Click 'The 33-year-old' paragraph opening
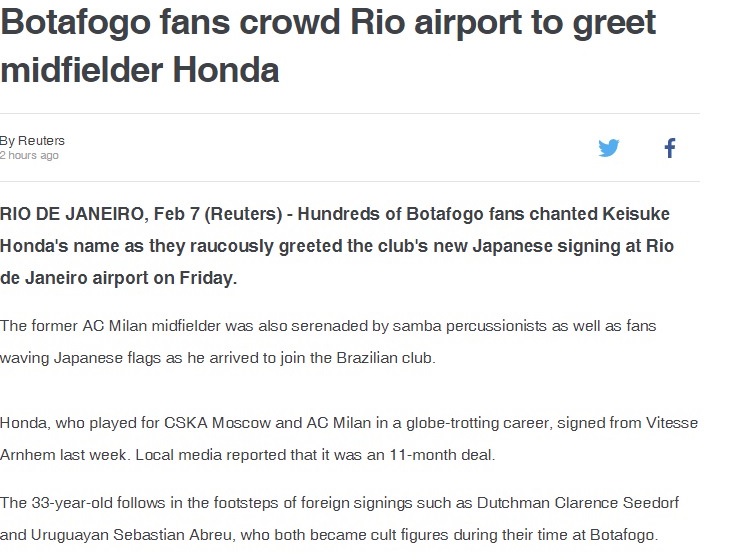The image size is (731, 560). point(56,503)
